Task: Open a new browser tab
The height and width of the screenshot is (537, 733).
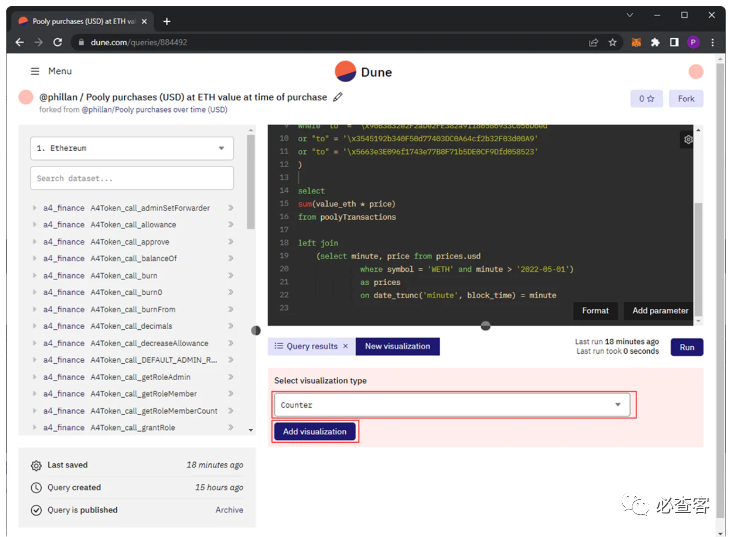Action: tap(167, 21)
